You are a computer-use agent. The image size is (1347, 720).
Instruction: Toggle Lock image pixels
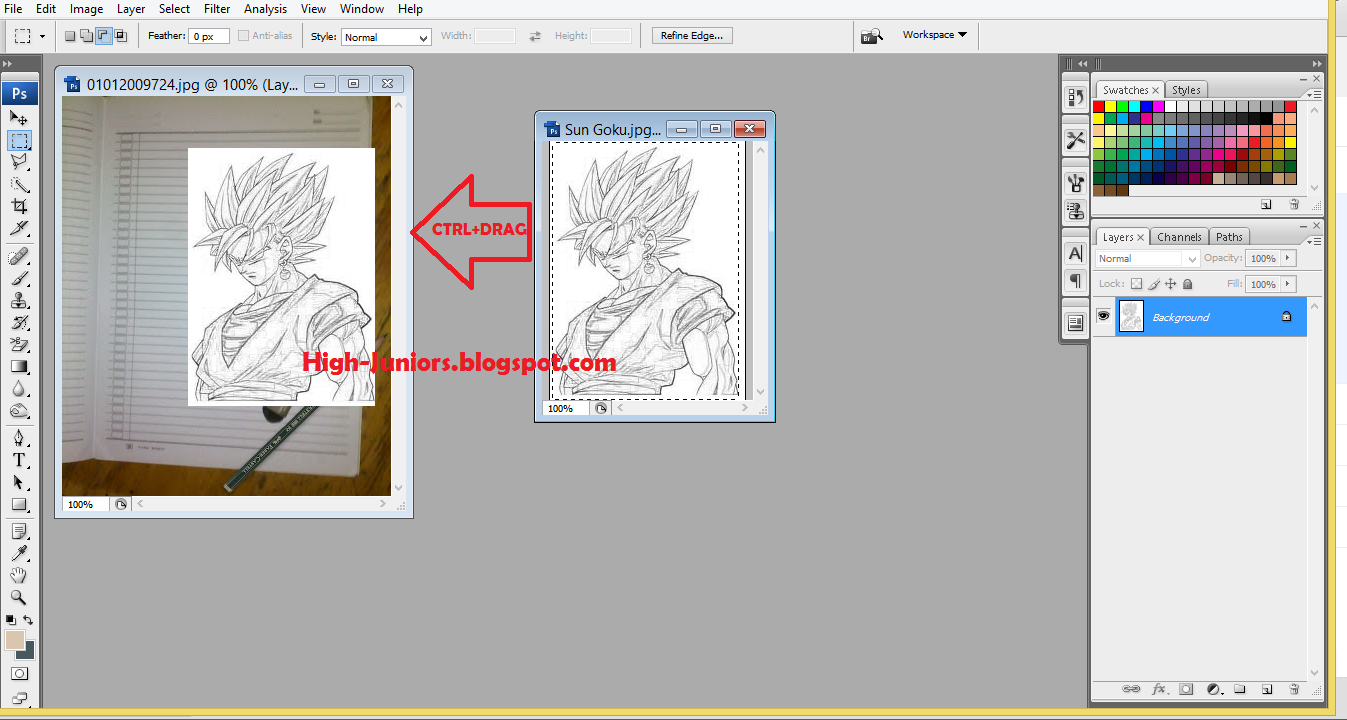tap(1153, 284)
